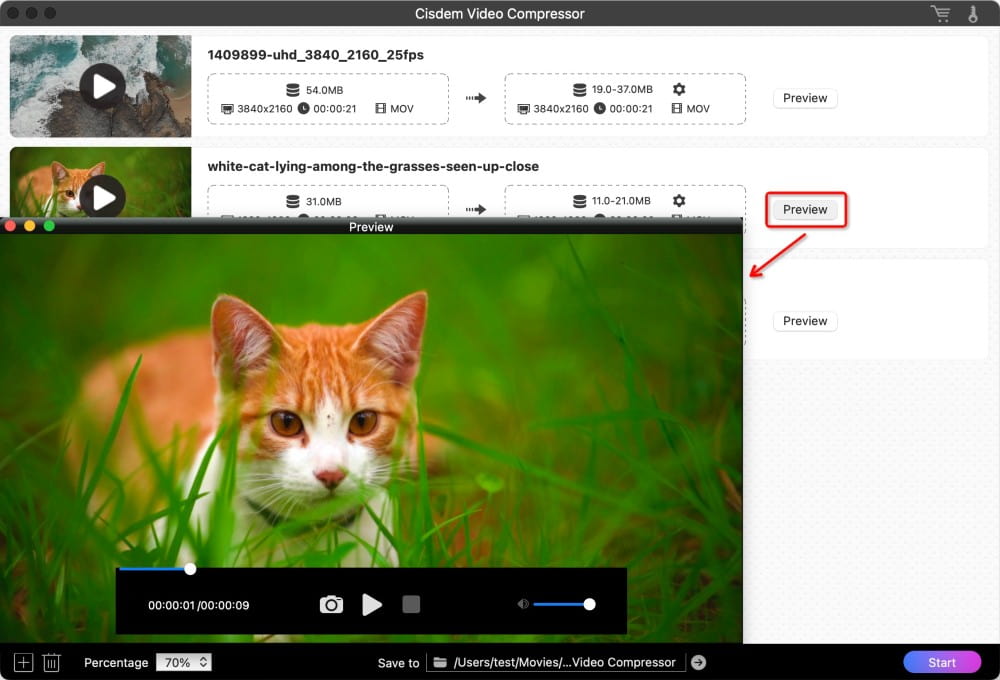The height and width of the screenshot is (680, 1000).
Task: Click the blue Preview window title bar
Action: point(371,227)
